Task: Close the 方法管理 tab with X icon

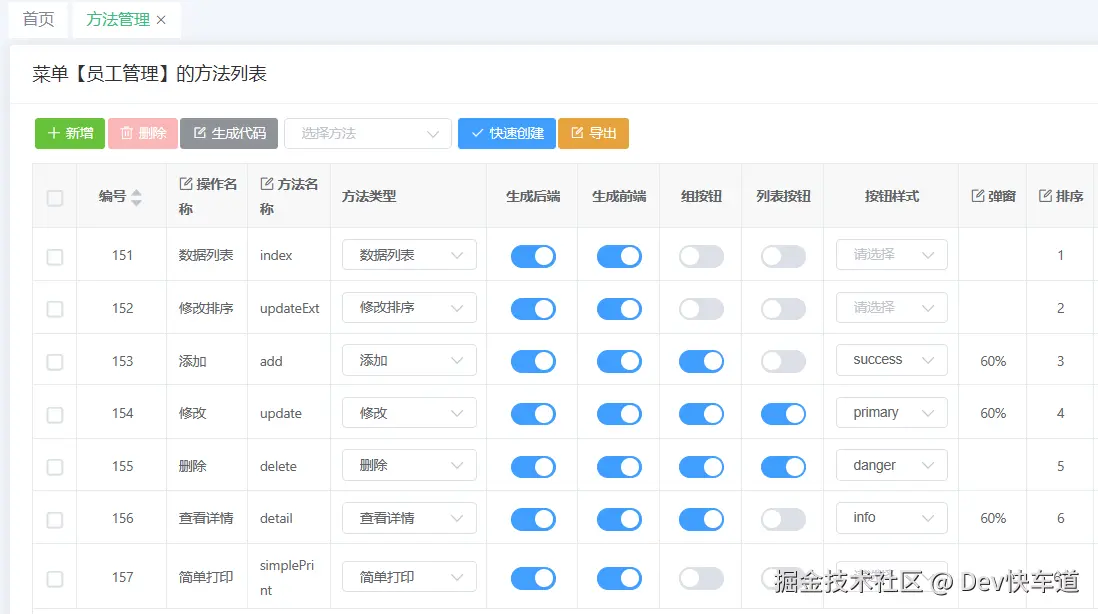Action: (x=161, y=20)
